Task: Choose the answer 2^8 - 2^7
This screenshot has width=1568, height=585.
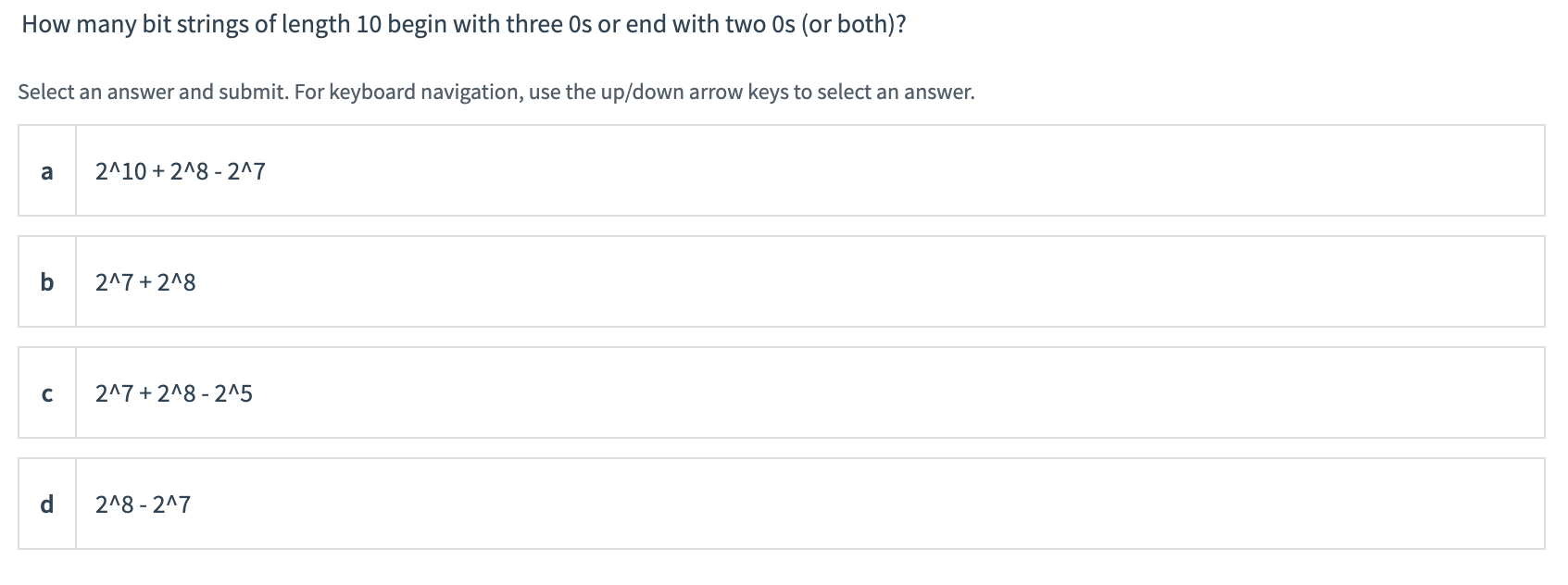Action: [x=144, y=504]
